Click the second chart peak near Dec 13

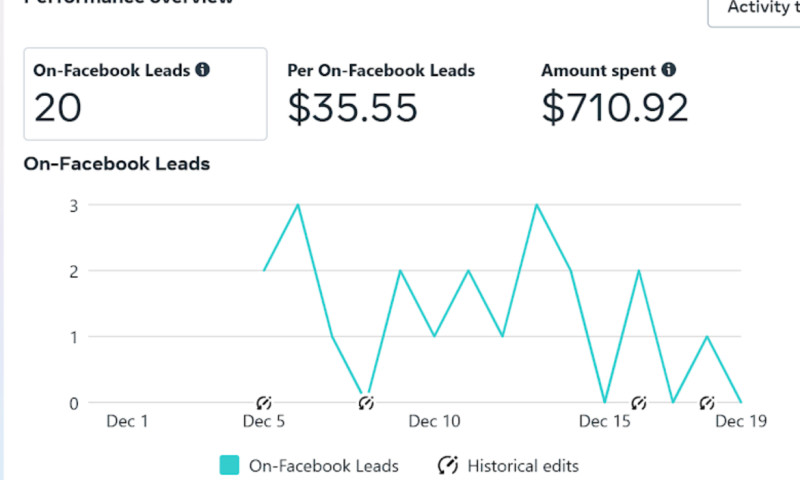536,205
